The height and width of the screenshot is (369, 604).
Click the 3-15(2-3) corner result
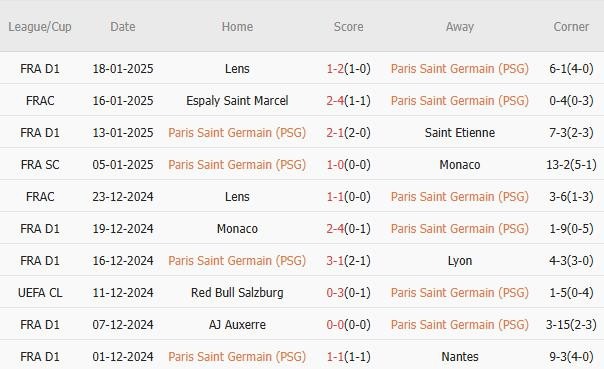571,324
